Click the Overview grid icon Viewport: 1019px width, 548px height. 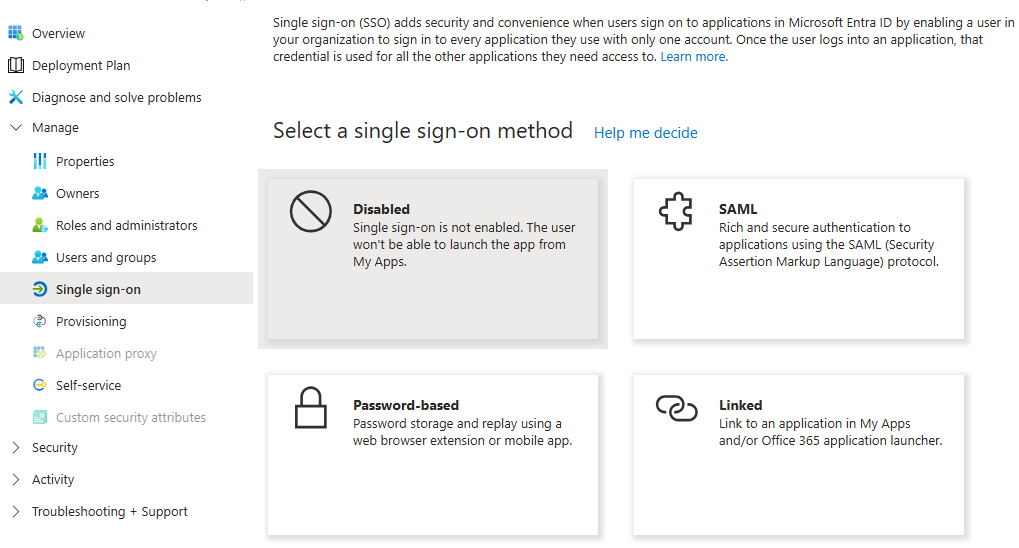(x=15, y=33)
